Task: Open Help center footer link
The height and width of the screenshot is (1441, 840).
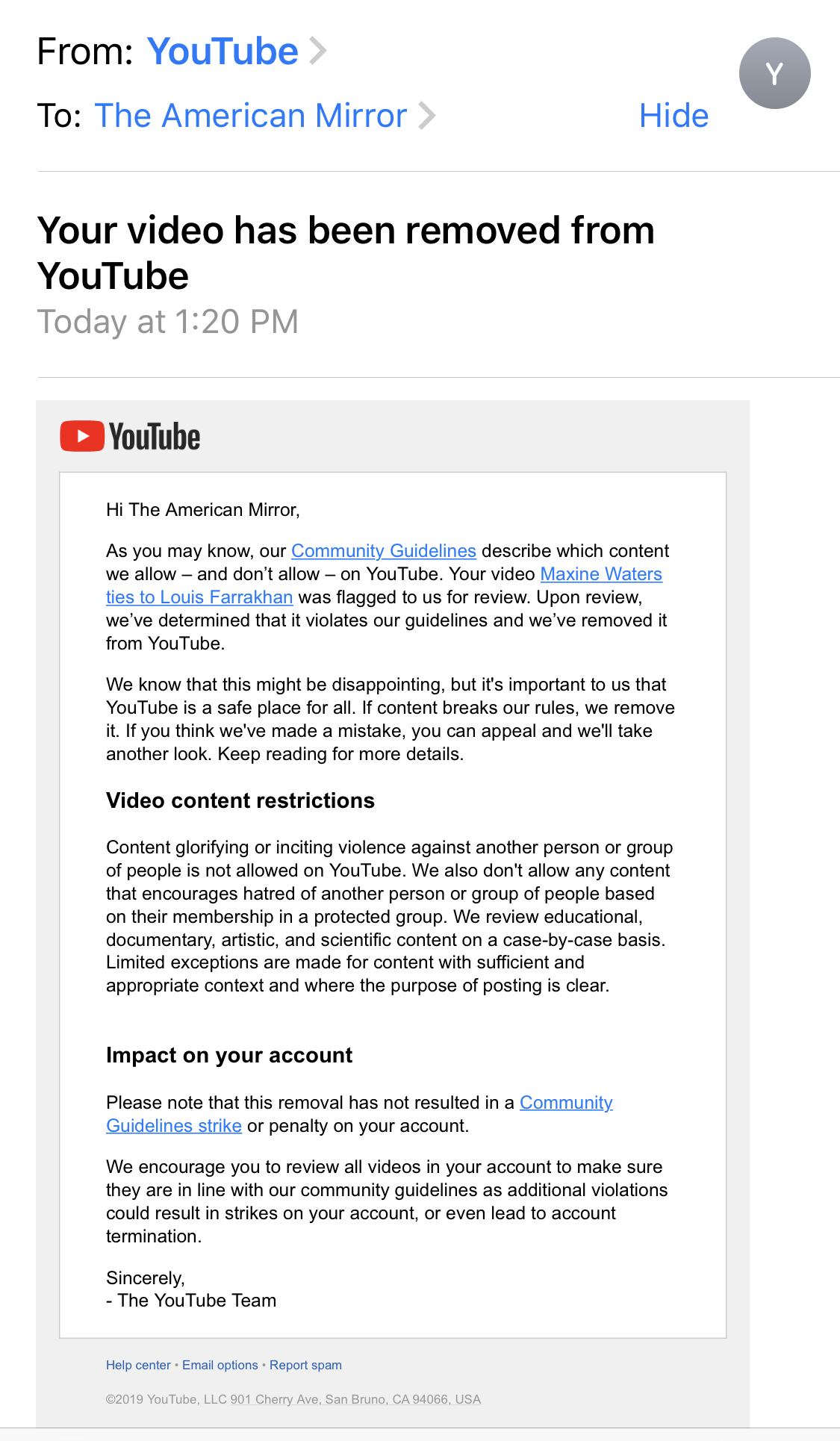Action: coord(138,1365)
